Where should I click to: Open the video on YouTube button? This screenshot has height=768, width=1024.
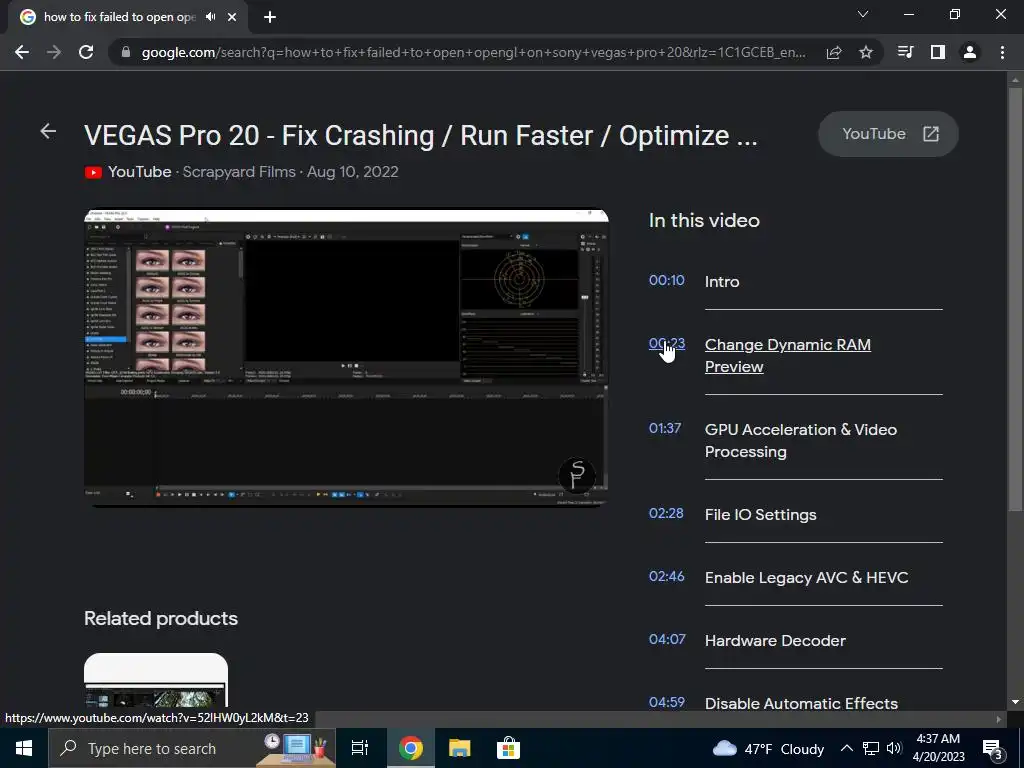point(888,134)
